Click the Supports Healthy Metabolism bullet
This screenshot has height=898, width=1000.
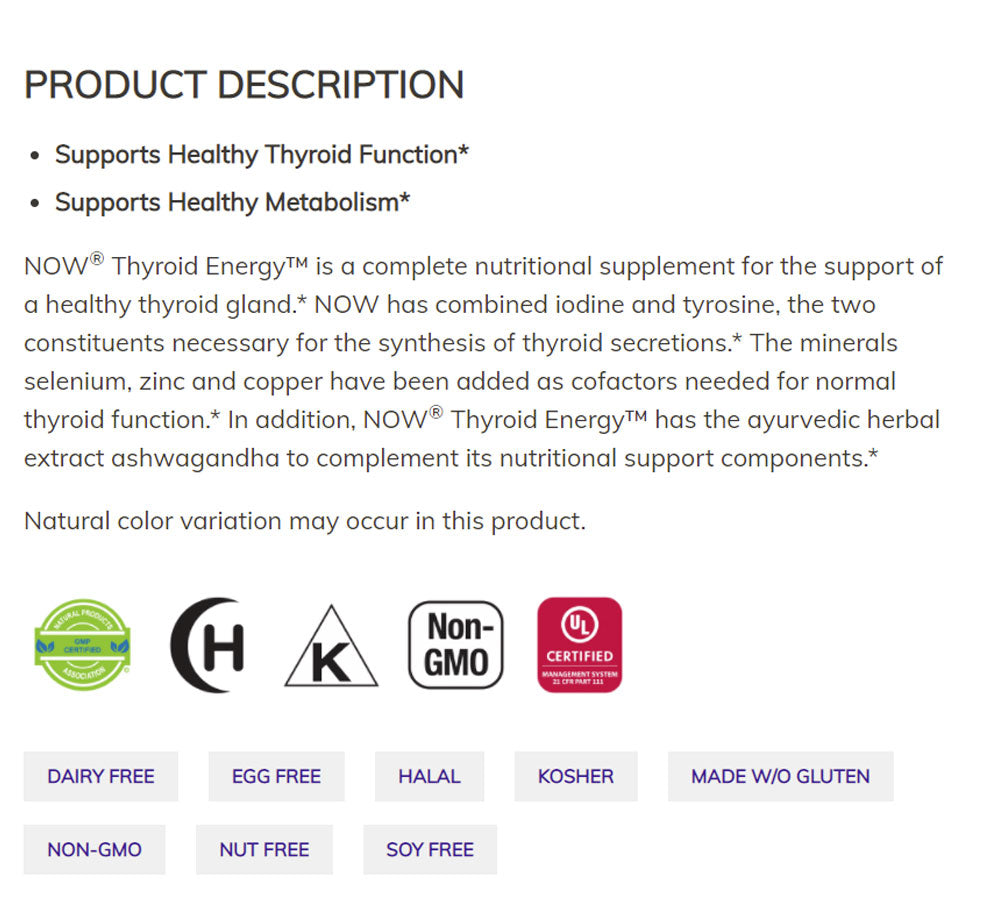[x=232, y=202]
